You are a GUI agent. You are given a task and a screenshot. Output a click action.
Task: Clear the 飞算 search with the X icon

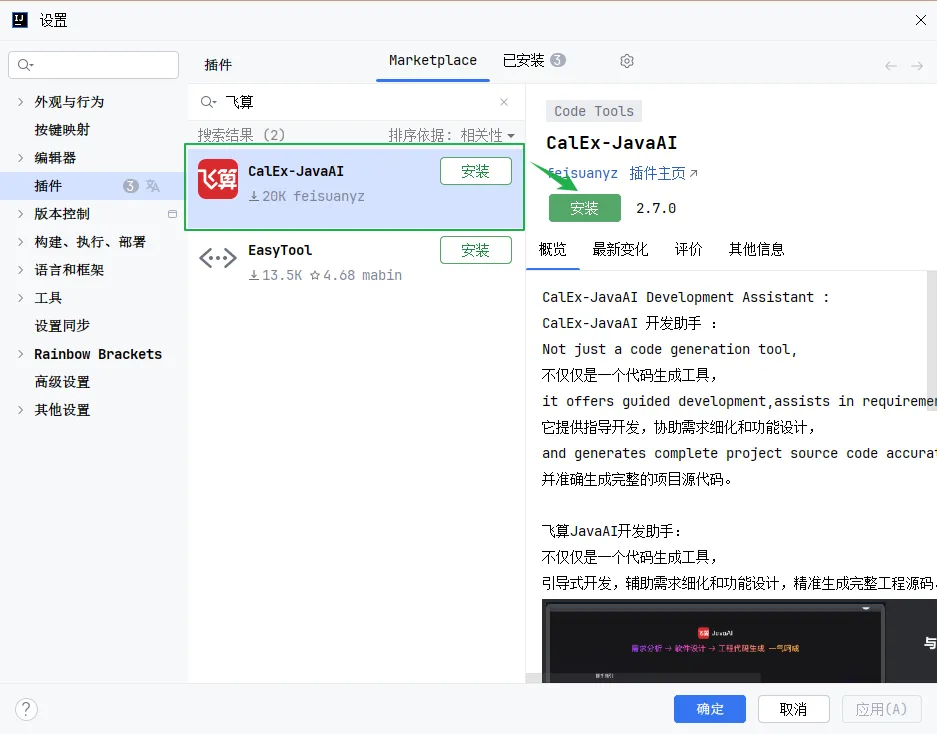504,102
